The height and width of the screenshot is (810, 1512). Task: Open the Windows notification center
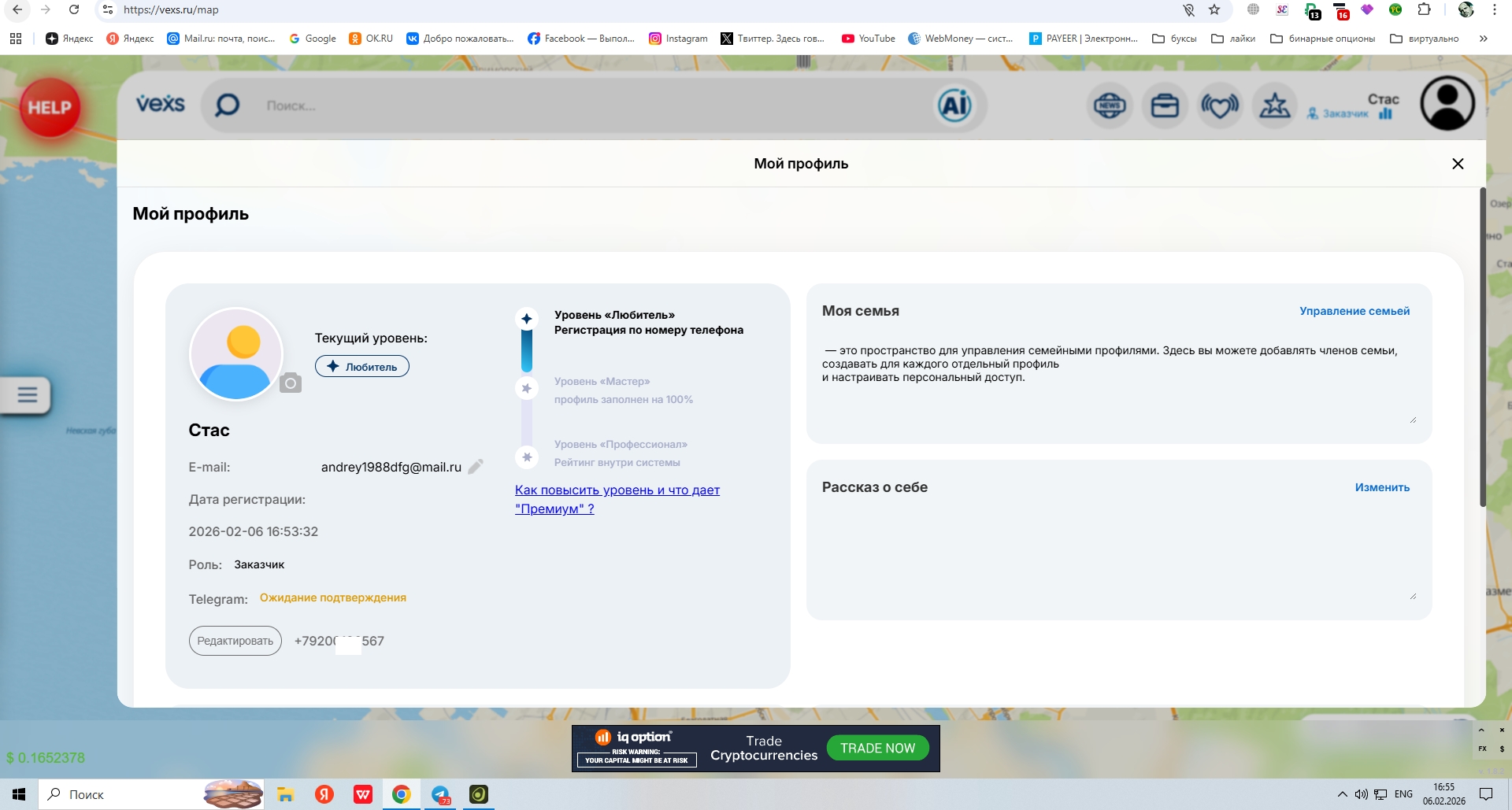[1486, 794]
